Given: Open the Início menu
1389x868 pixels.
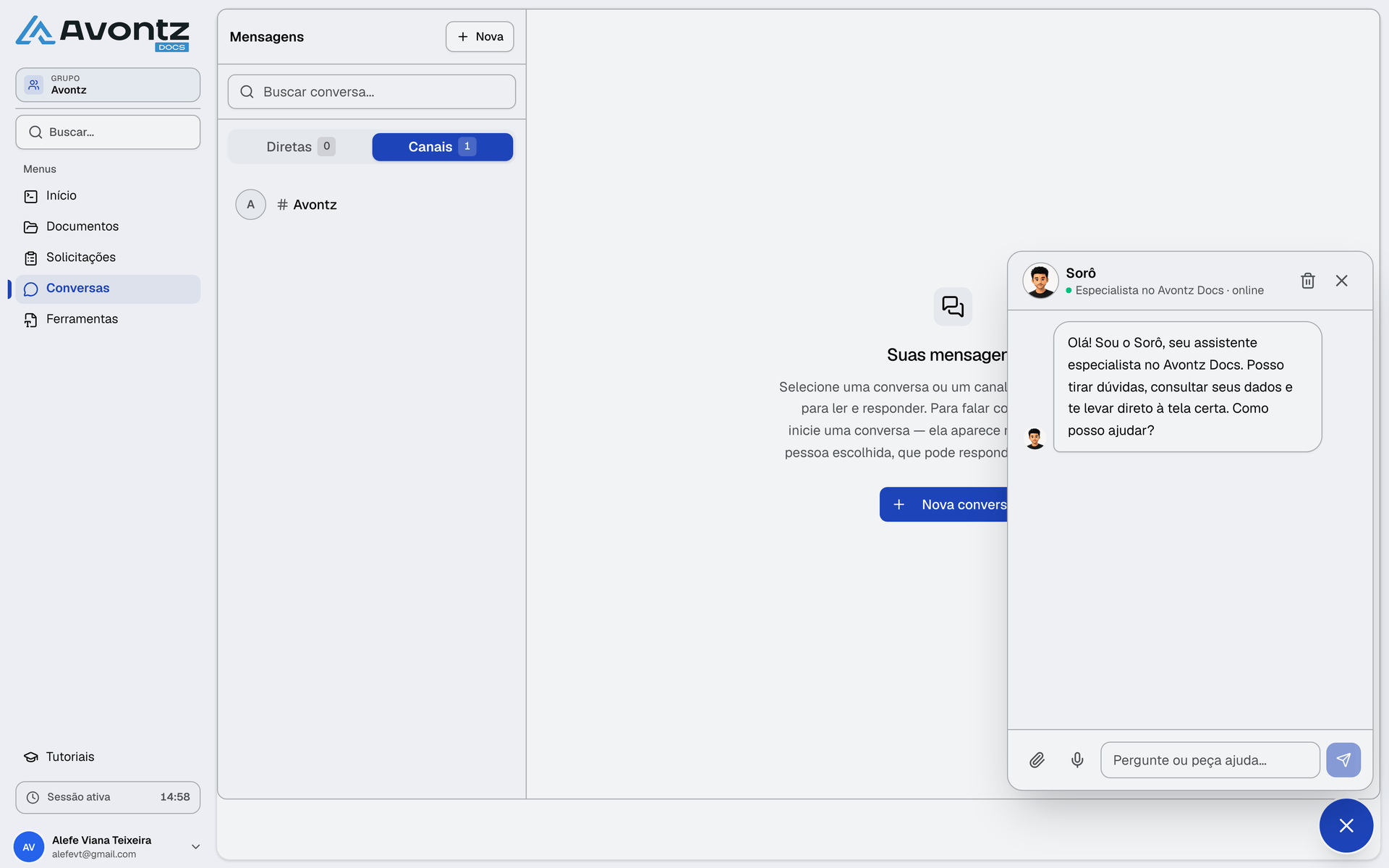Looking at the screenshot, I should coord(108,196).
